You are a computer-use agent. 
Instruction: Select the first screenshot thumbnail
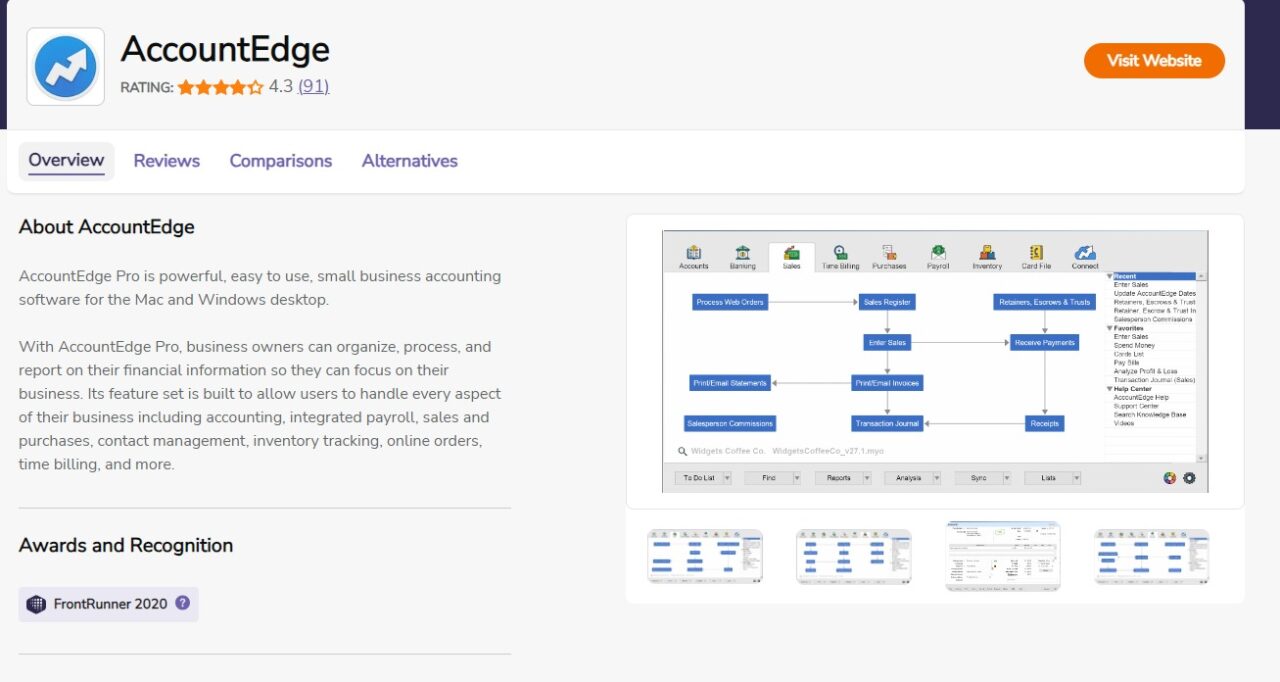click(x=705, y=556)
